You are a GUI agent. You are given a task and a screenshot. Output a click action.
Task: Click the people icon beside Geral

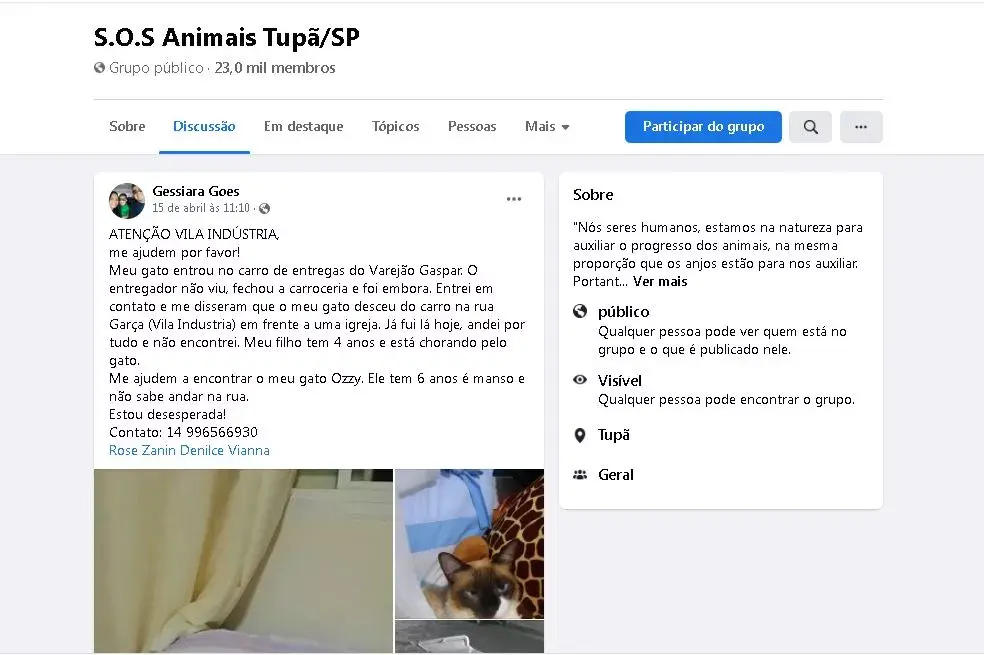(580, 475)
